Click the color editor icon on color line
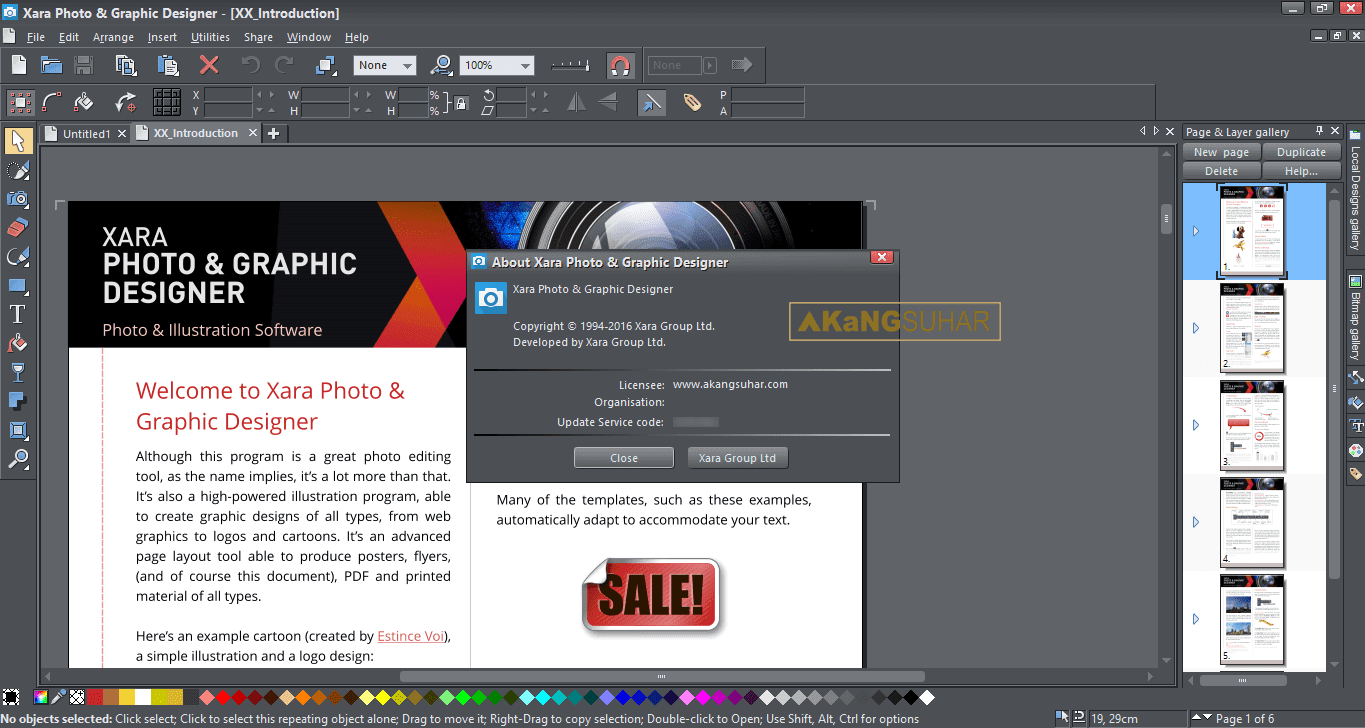 (x=40, y=697)
